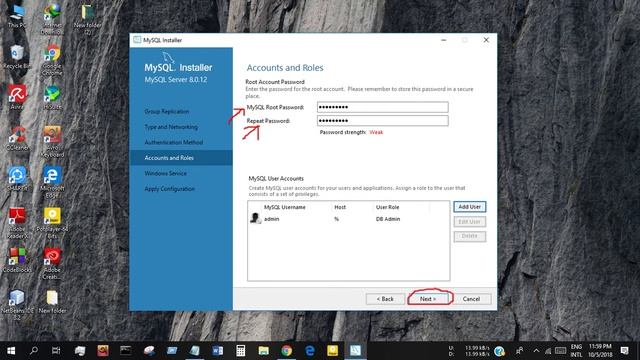The image size is (640, 360).
Task: Show hidden system tray icons
Action: click(536, 351)
